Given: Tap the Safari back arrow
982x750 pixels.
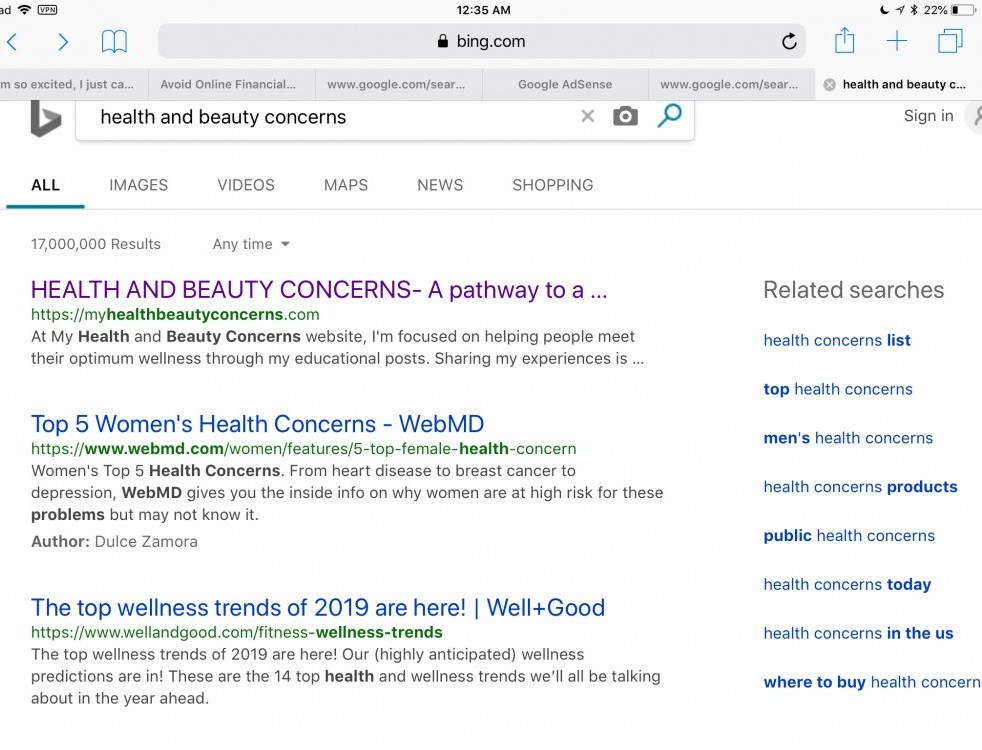Looking at the screenshot, I should [x=12, y=42].
